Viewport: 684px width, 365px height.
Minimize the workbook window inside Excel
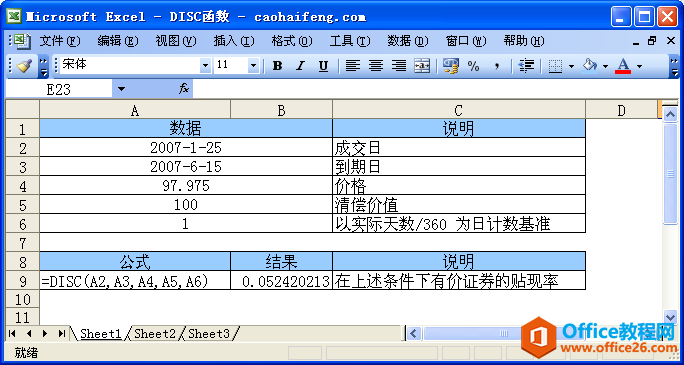pos(636,42)
